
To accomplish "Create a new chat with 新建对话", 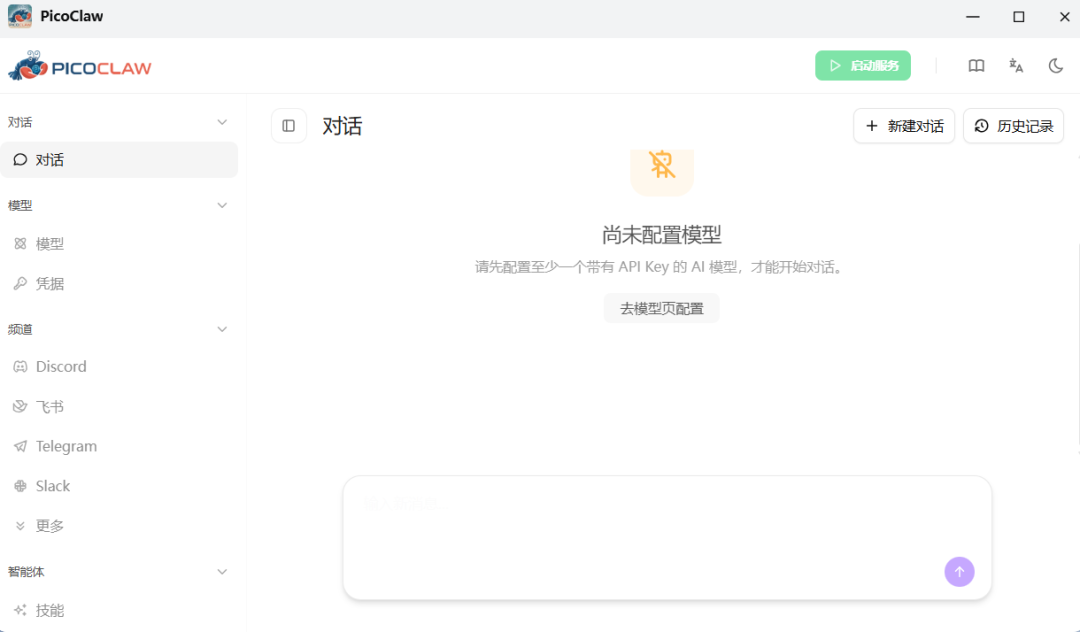I will [904, 126].
